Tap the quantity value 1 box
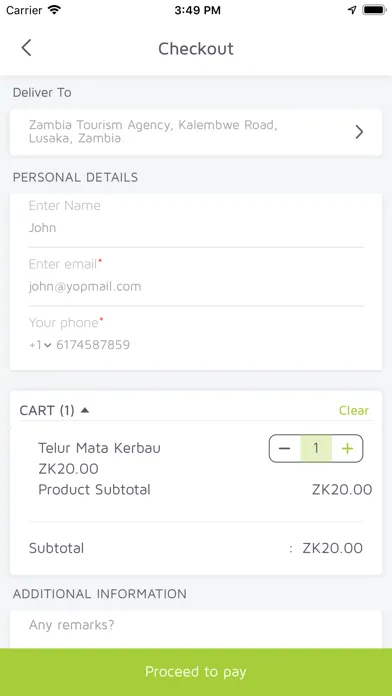This screenshot has height=696, width=392. [x=316, y=448]
